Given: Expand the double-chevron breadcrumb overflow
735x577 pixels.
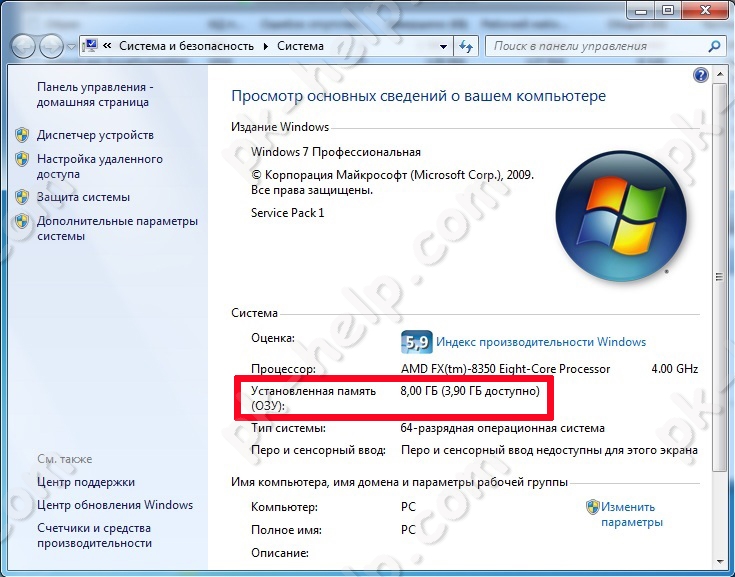Looking at the screenshot, I should (107, 46).
